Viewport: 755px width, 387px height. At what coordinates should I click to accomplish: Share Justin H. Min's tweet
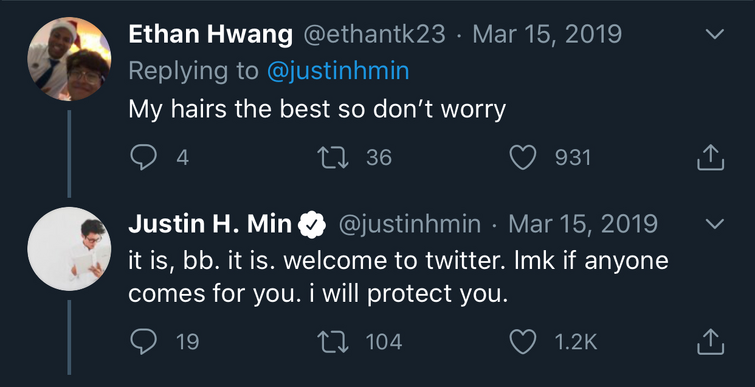(711, 341)
